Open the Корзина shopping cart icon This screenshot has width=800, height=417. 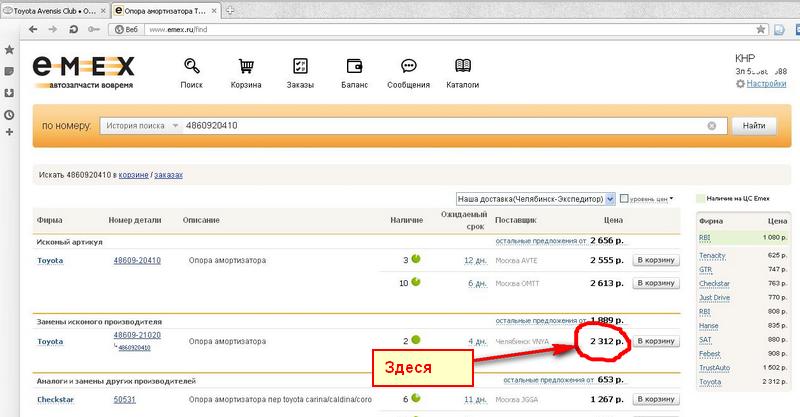(245, 68)
